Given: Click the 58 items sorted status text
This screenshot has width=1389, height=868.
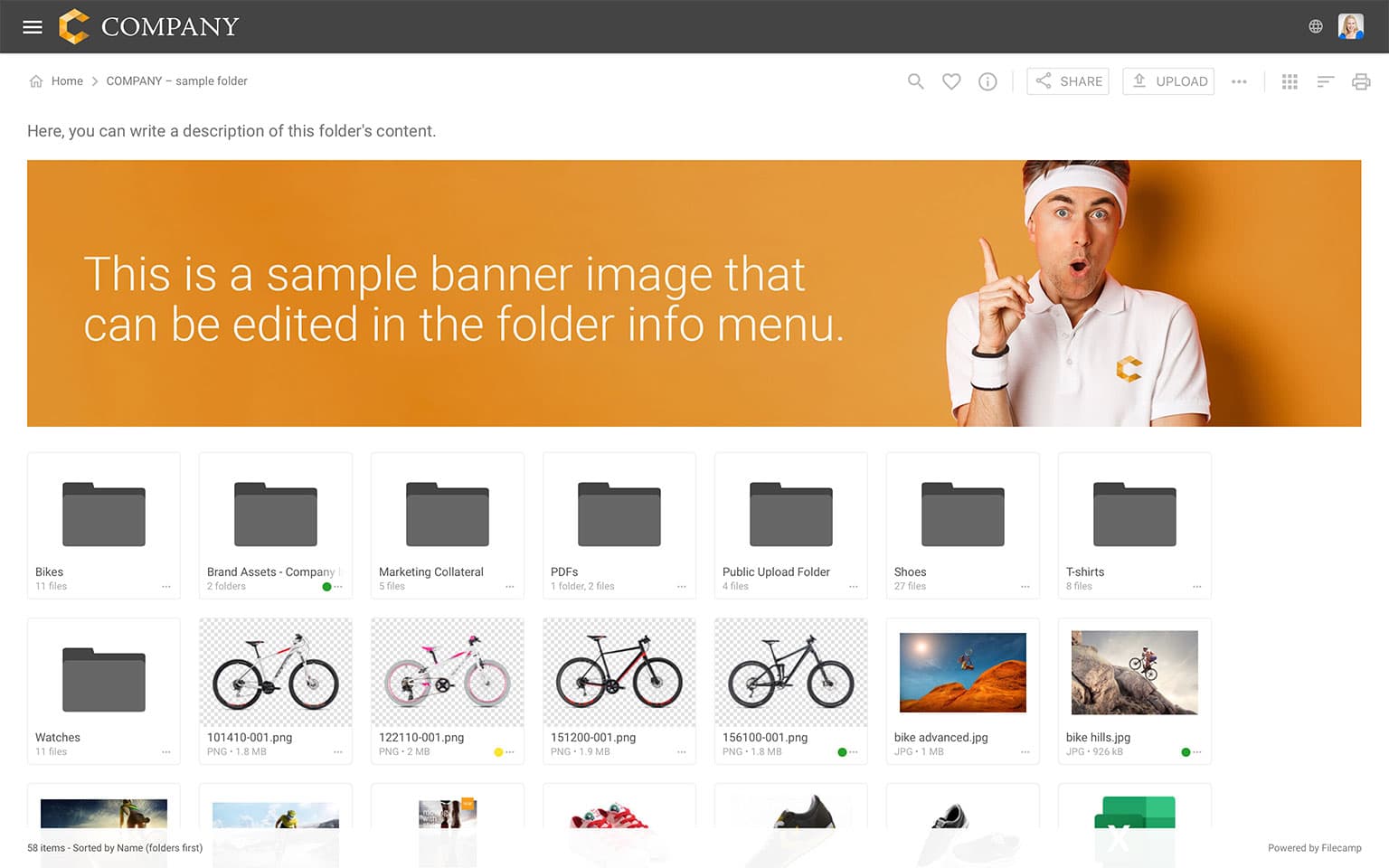Looking at the screenshot, I should [x=115, y=848].
